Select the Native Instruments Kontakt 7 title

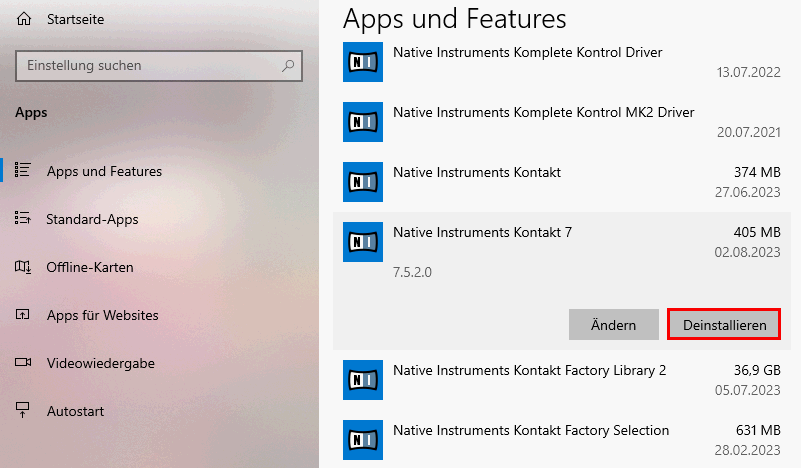482,232
